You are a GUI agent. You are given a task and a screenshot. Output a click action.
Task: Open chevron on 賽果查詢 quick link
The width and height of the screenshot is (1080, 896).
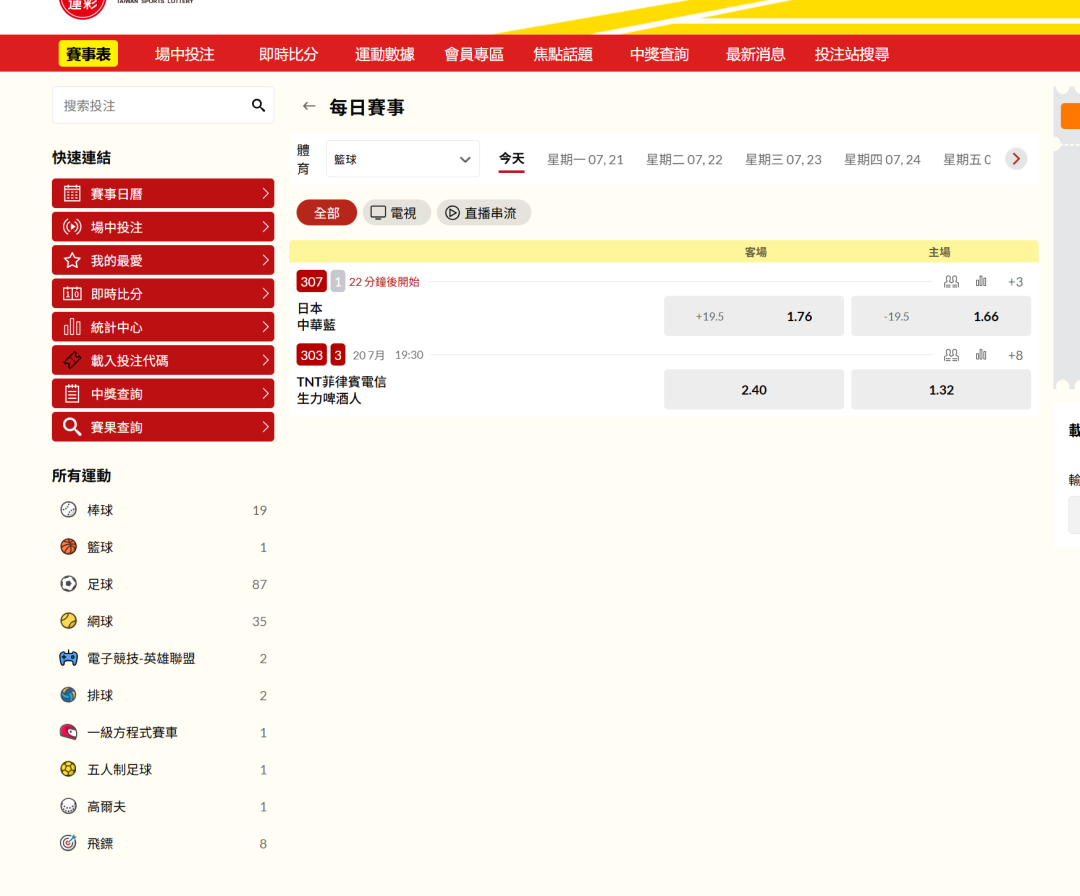pyautogui.click(x=265, y=426)
